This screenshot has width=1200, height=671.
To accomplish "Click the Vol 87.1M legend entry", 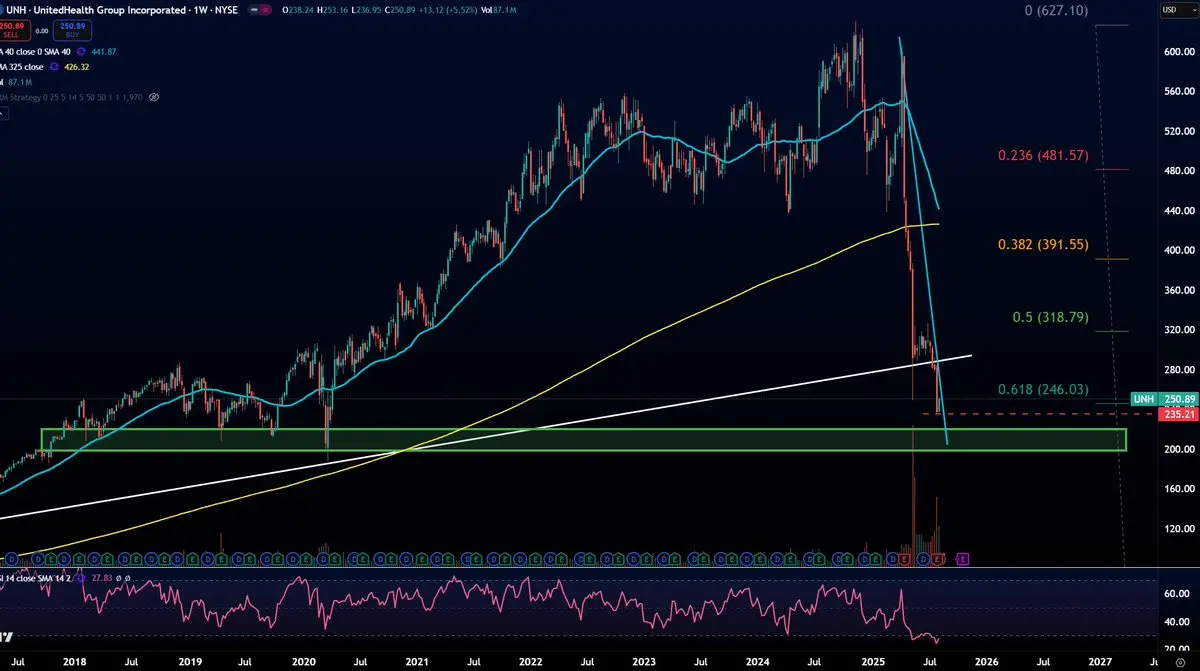I will pyautogui.click(x=16, y=82).
